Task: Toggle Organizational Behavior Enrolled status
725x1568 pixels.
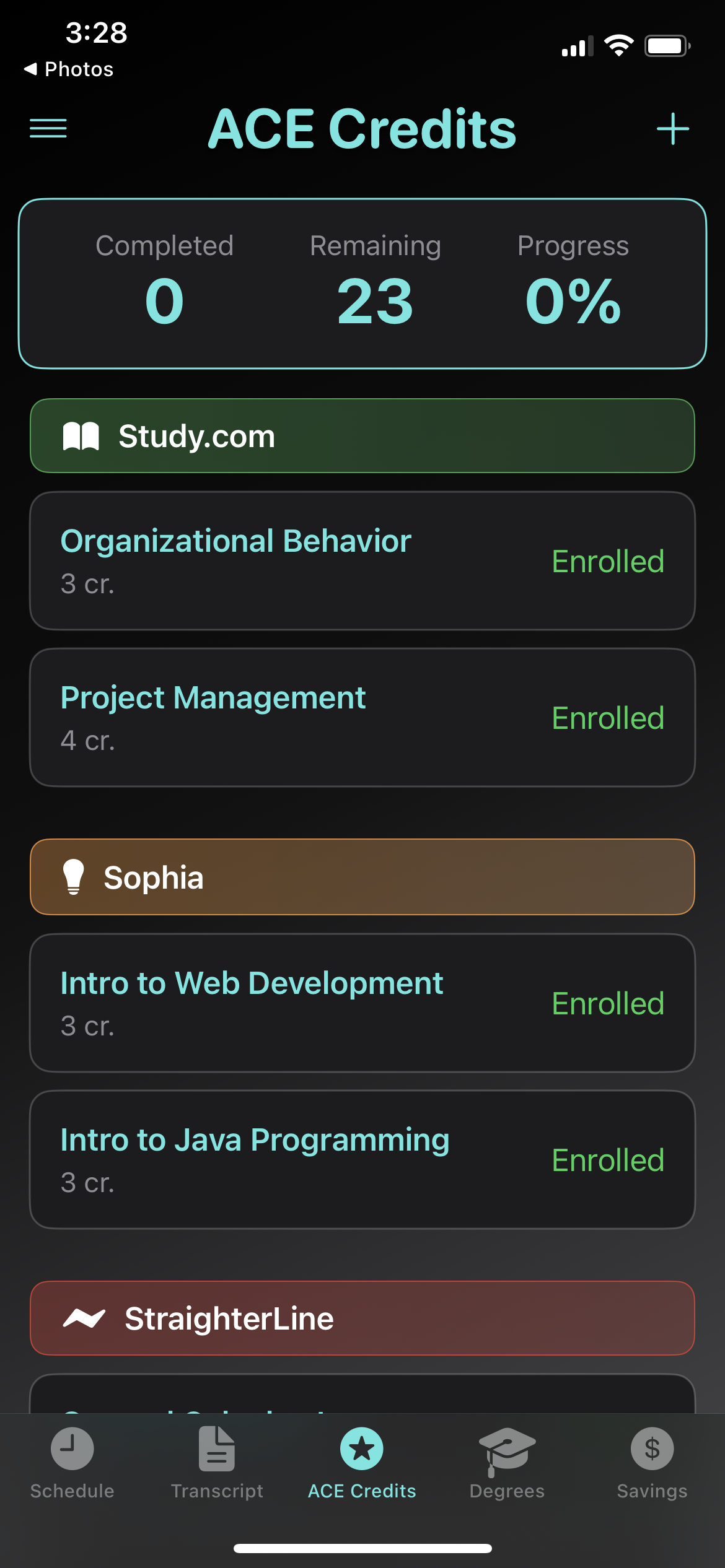Action: tap(607, 562)
